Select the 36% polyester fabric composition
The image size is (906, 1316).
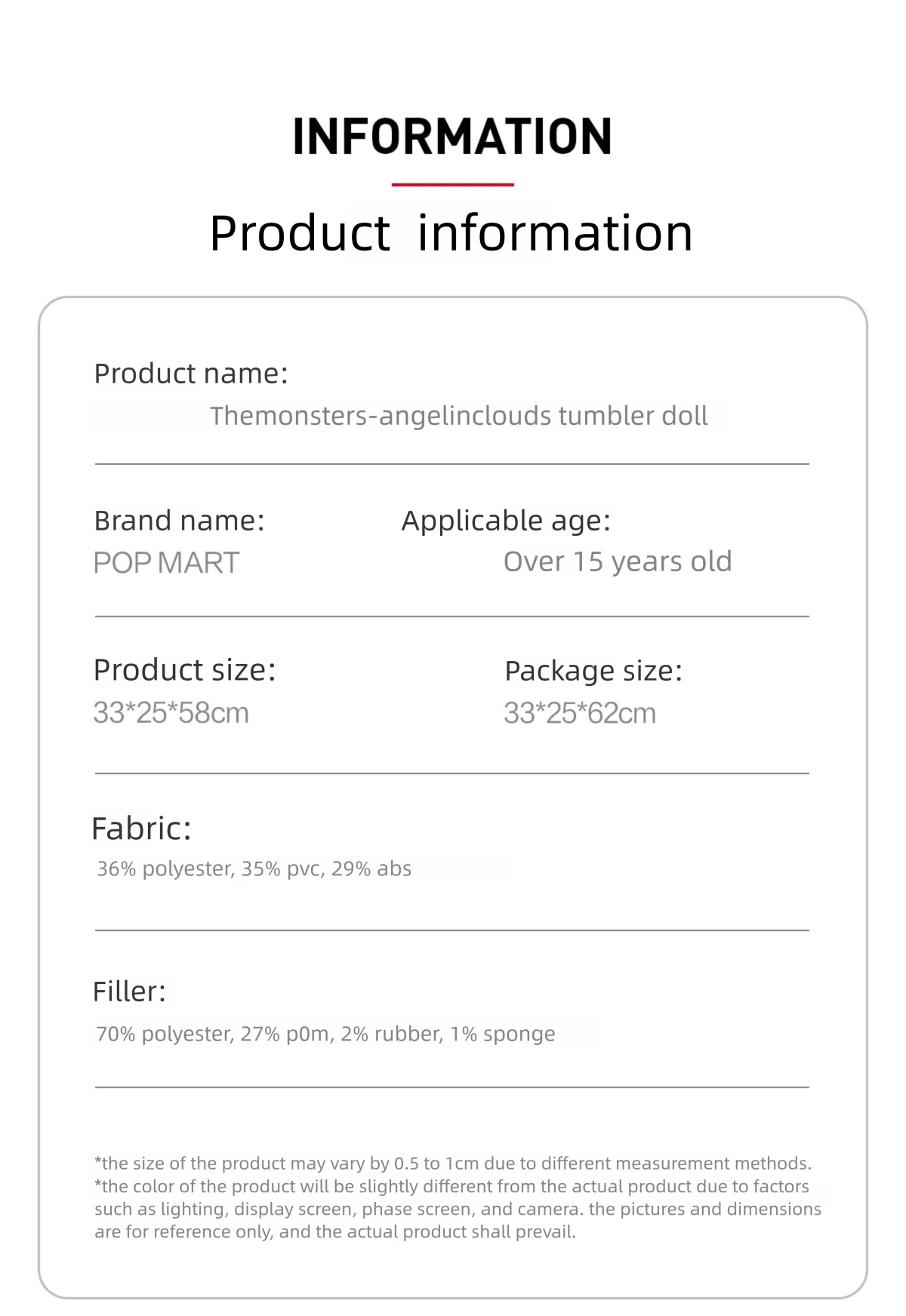254,869
